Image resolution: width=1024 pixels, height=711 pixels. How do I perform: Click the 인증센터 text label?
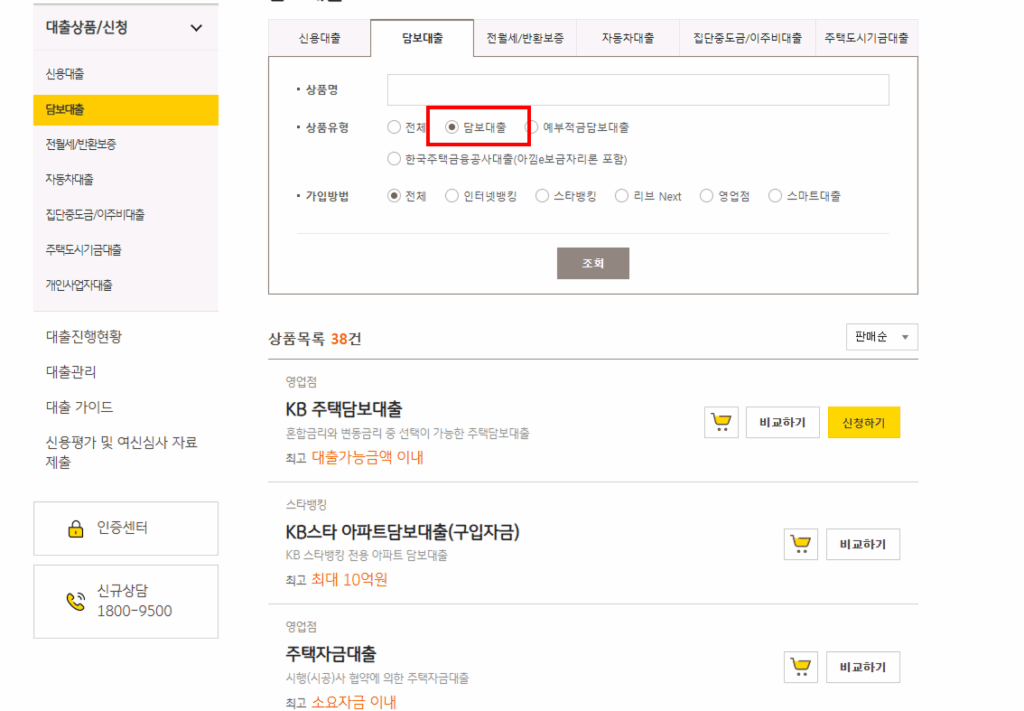tap(122, 528)
